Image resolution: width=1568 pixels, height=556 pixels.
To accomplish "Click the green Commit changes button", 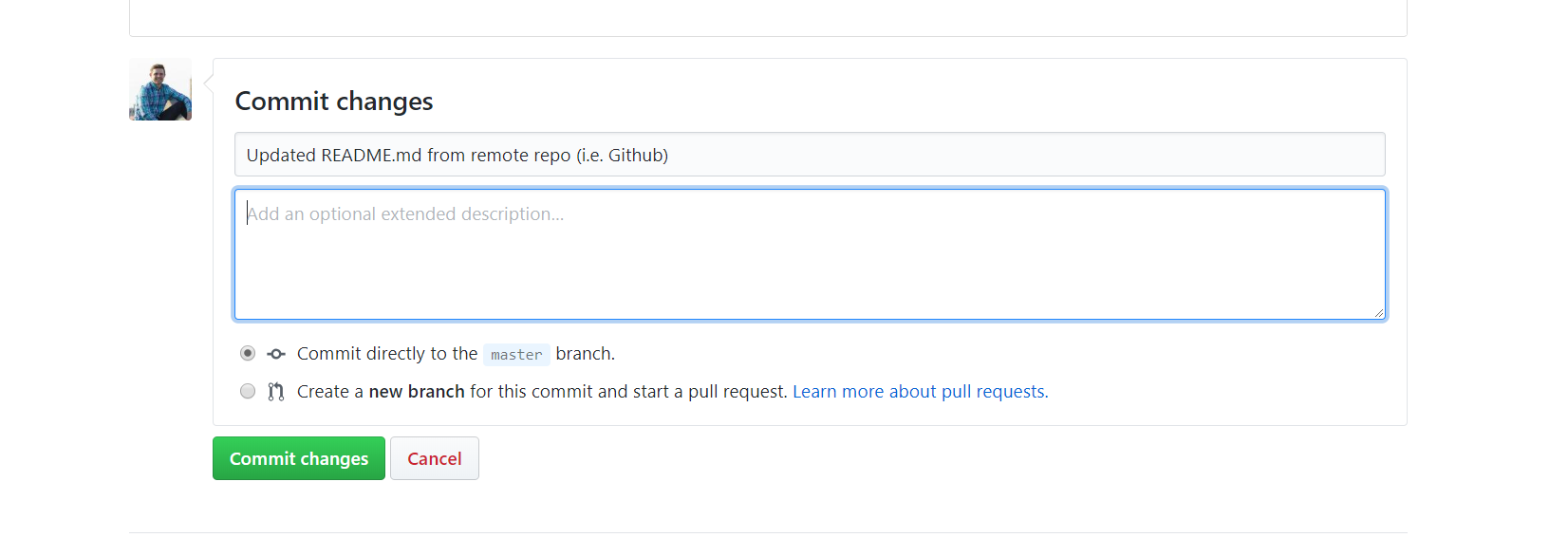I will [x=299, y=458].
